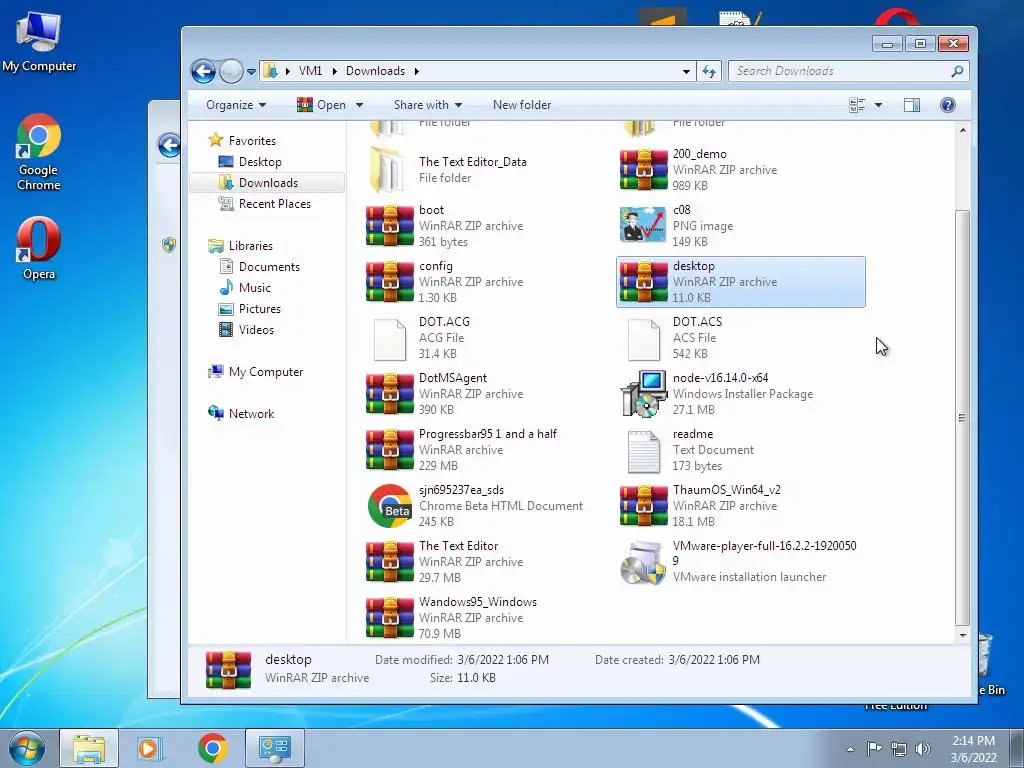Click the change view icon
Screen dimensions: 1024x768
coord(857,105)
